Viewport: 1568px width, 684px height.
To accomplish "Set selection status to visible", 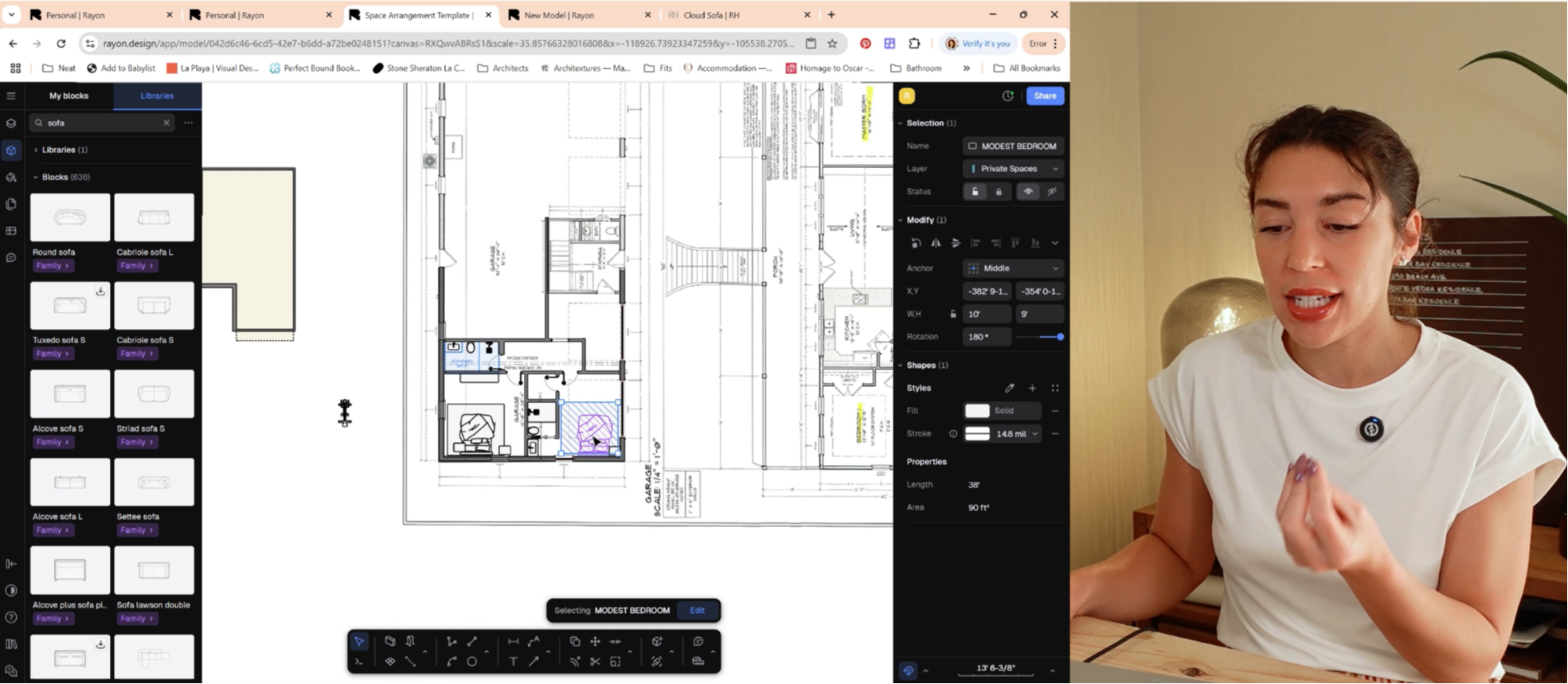I will [x=1028, y=192].
